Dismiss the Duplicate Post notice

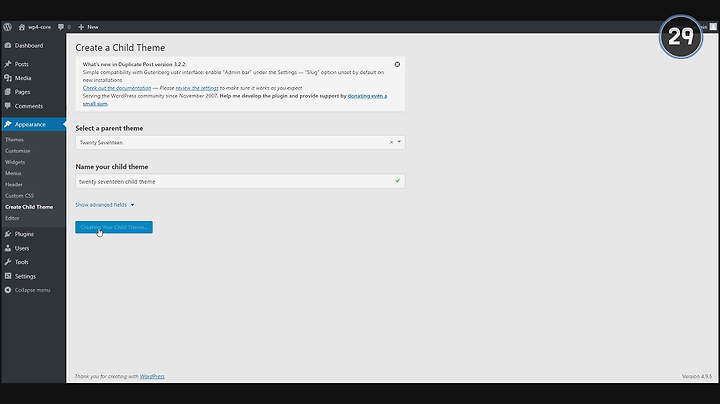click(397, 64)
